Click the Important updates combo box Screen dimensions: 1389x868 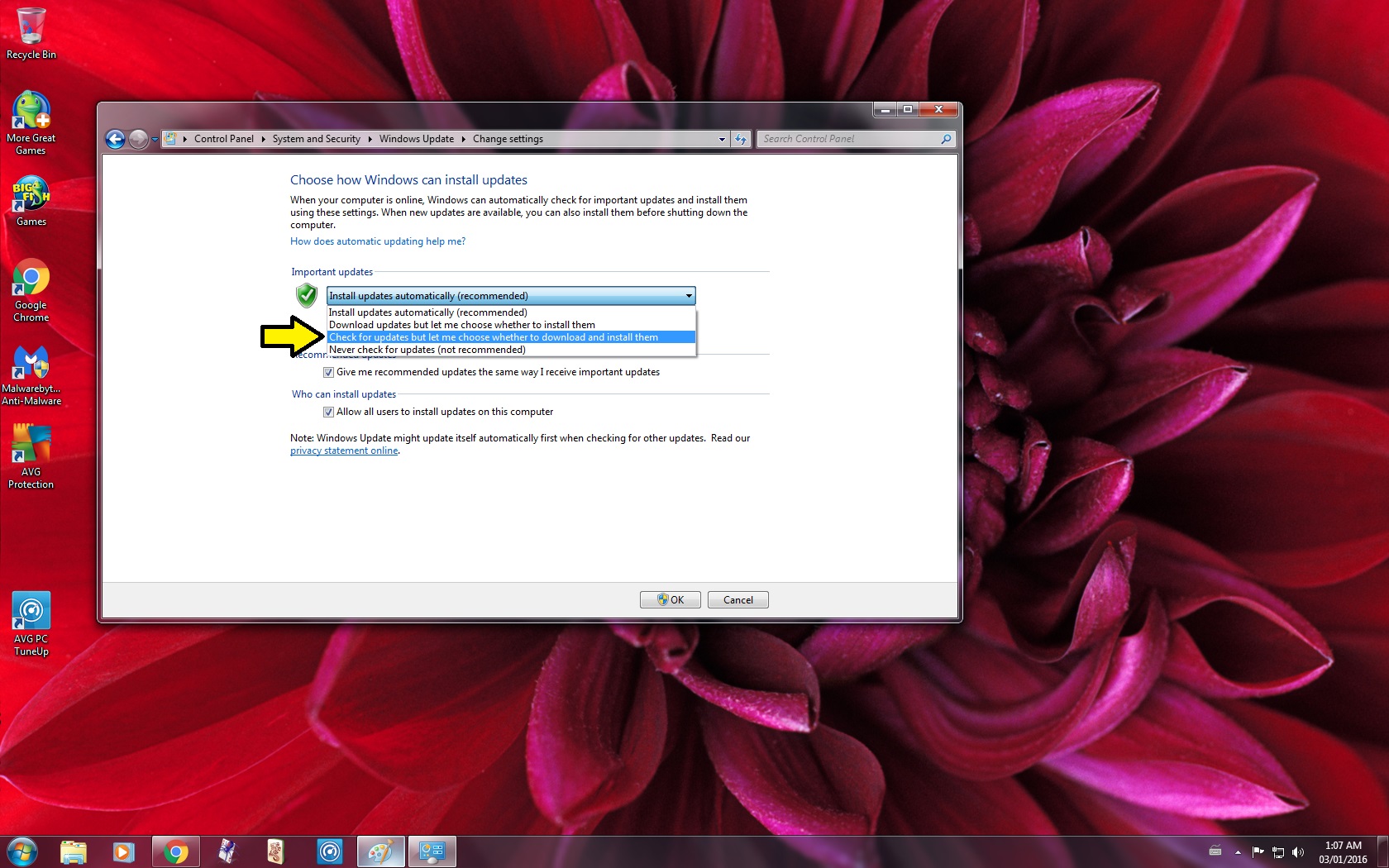point(511,296)
